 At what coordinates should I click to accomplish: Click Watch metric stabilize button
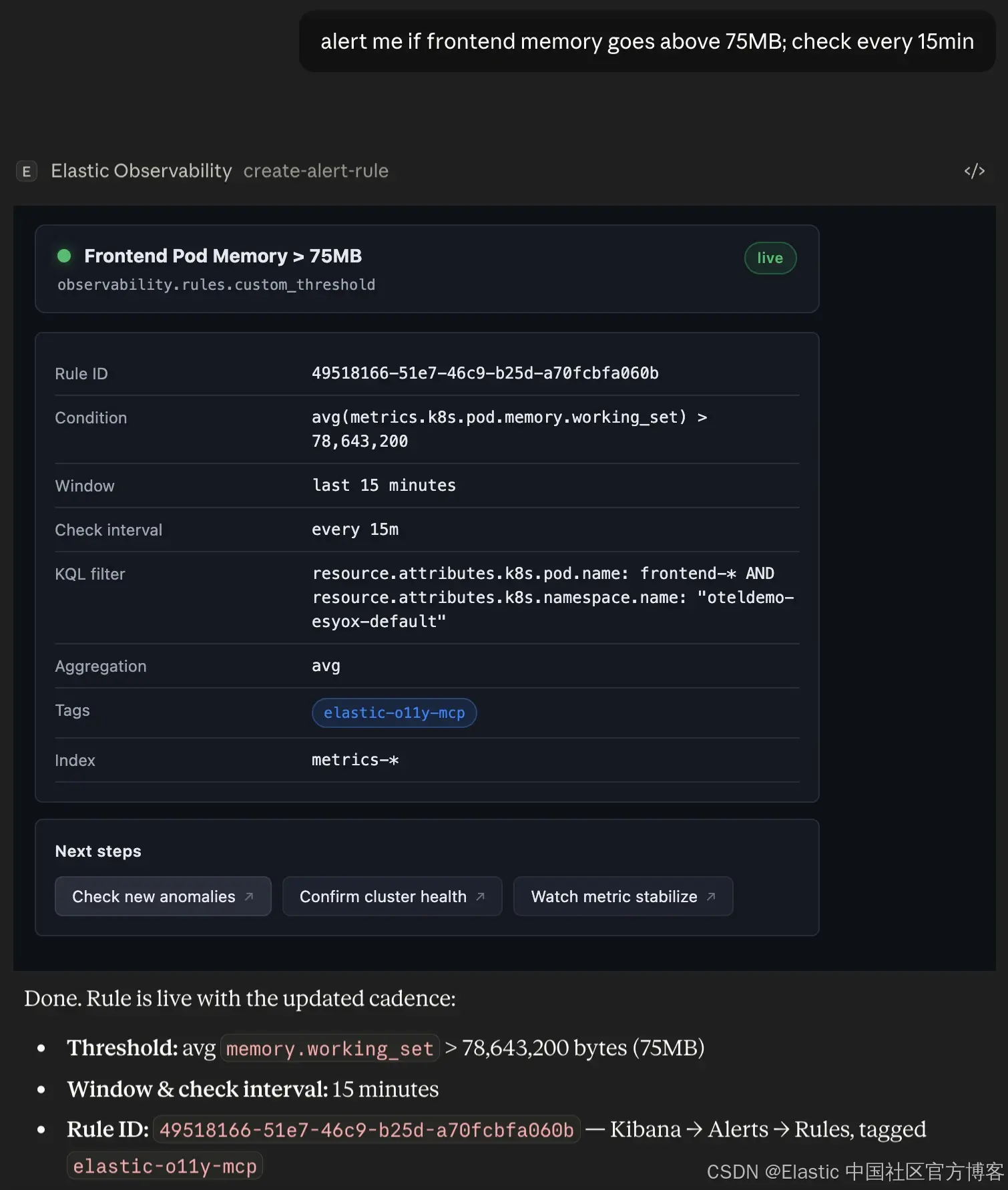click(x=623, y=896)
